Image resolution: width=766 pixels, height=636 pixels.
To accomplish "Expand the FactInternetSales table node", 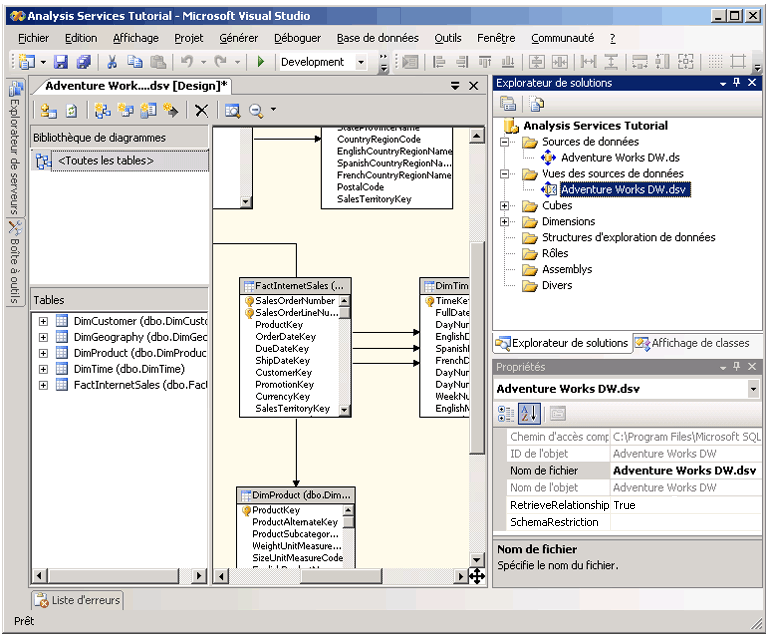I will coord(43,385).
